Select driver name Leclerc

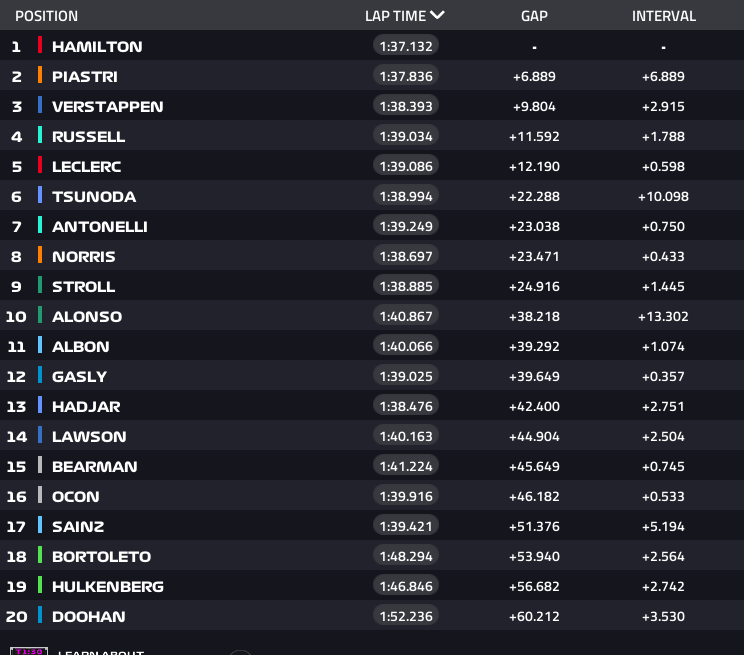86,166
